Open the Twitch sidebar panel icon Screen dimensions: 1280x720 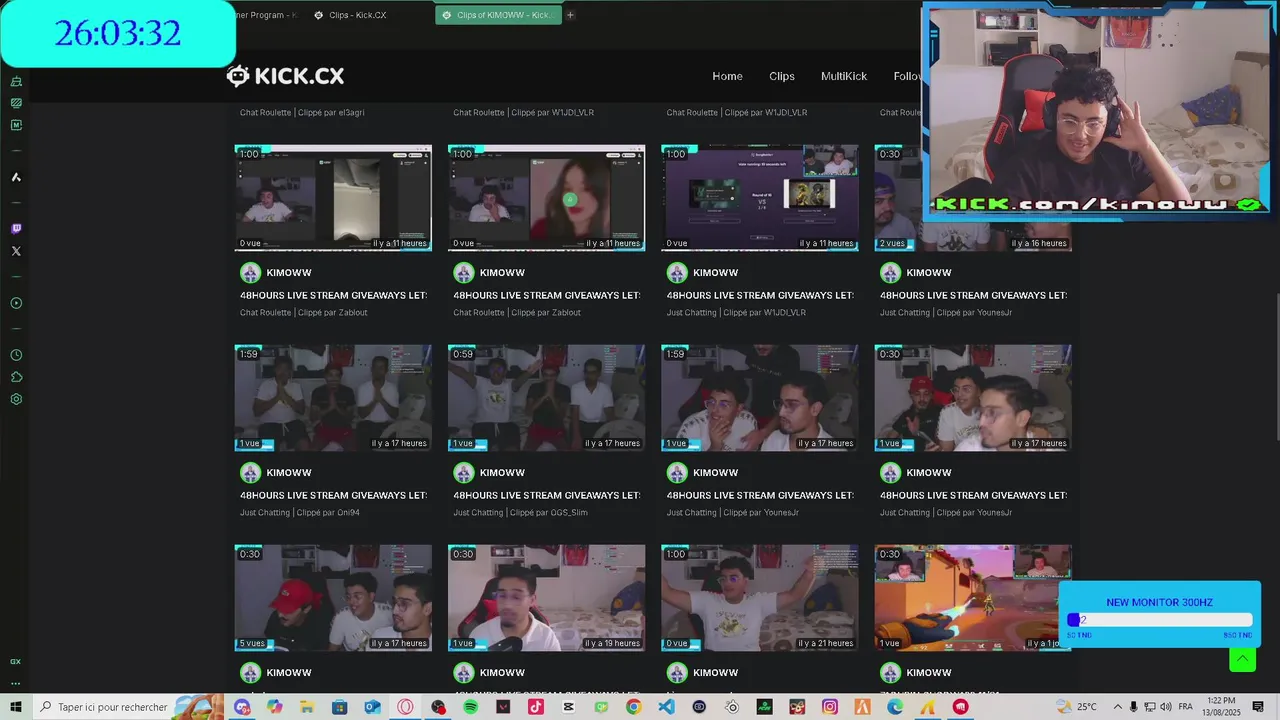16,229
